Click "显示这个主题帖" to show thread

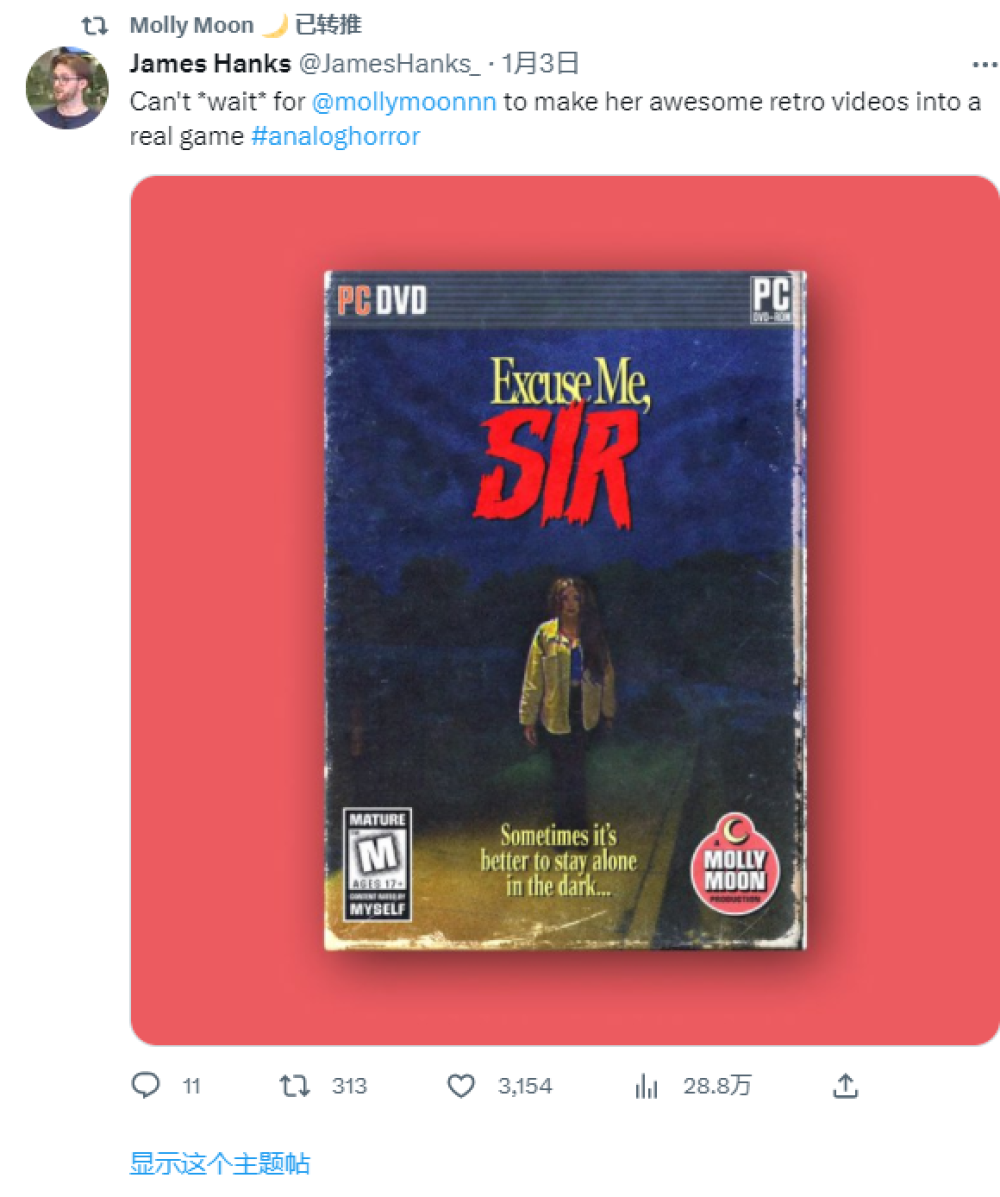220,1163
